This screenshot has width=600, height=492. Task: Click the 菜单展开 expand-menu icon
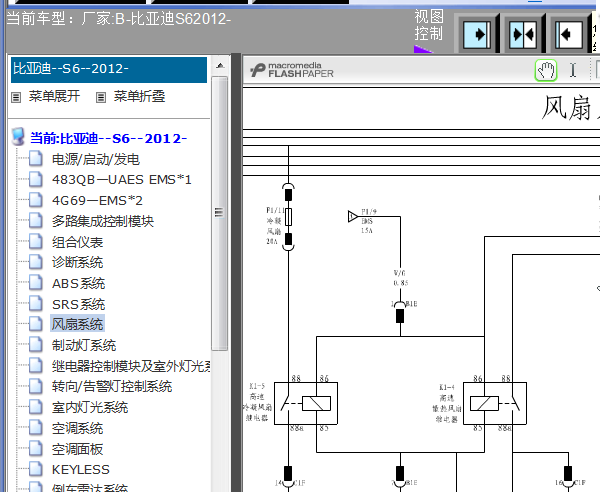point(16,97)
